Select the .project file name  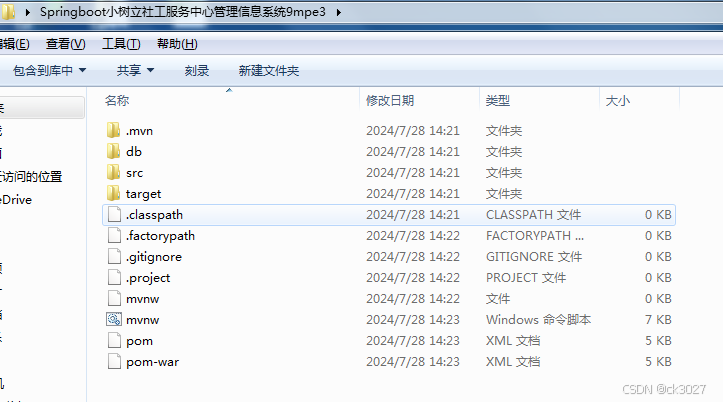click(148, 278)
